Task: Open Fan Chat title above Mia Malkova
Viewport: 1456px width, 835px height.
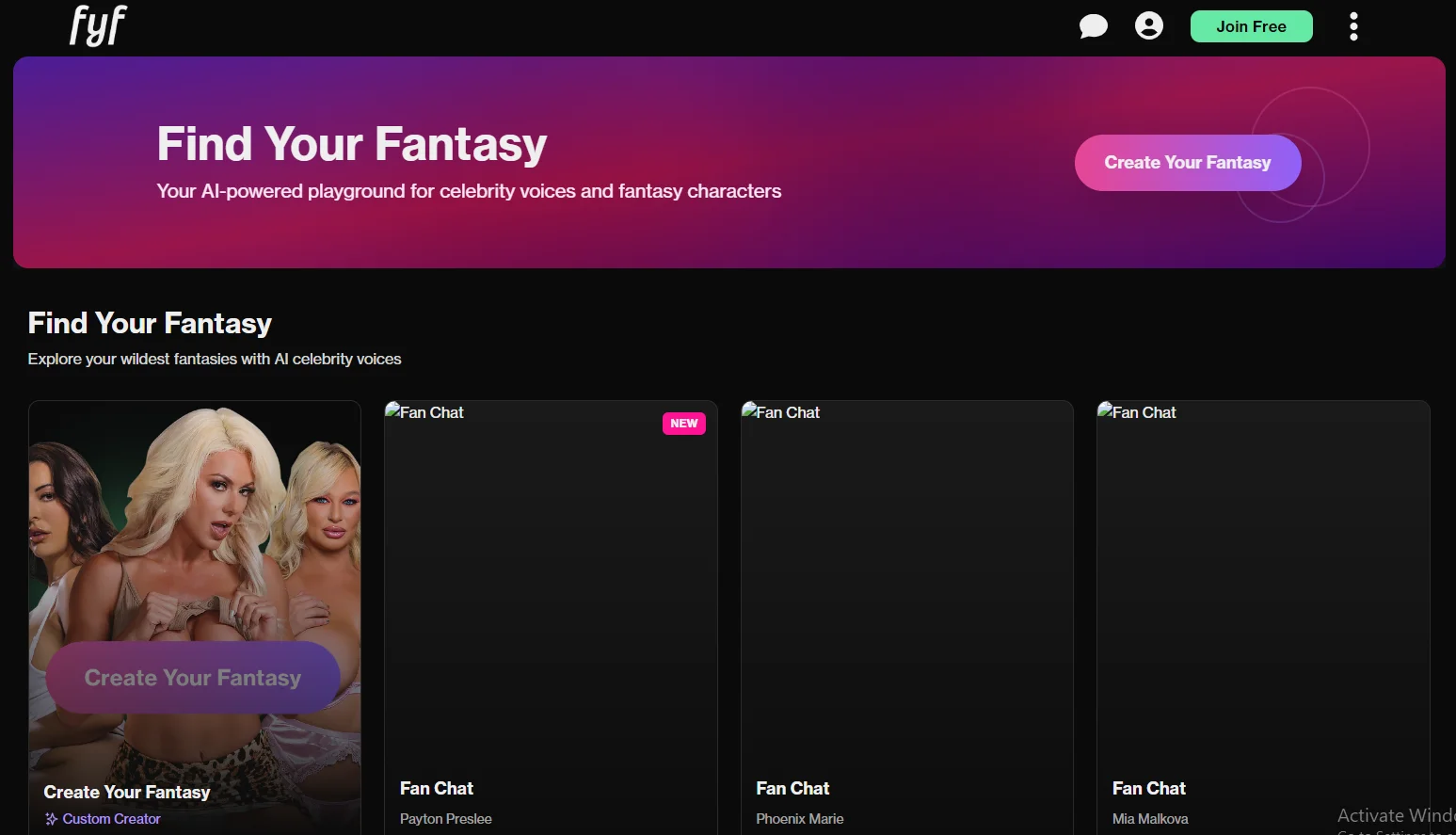Action: (x=1148, y=789)
